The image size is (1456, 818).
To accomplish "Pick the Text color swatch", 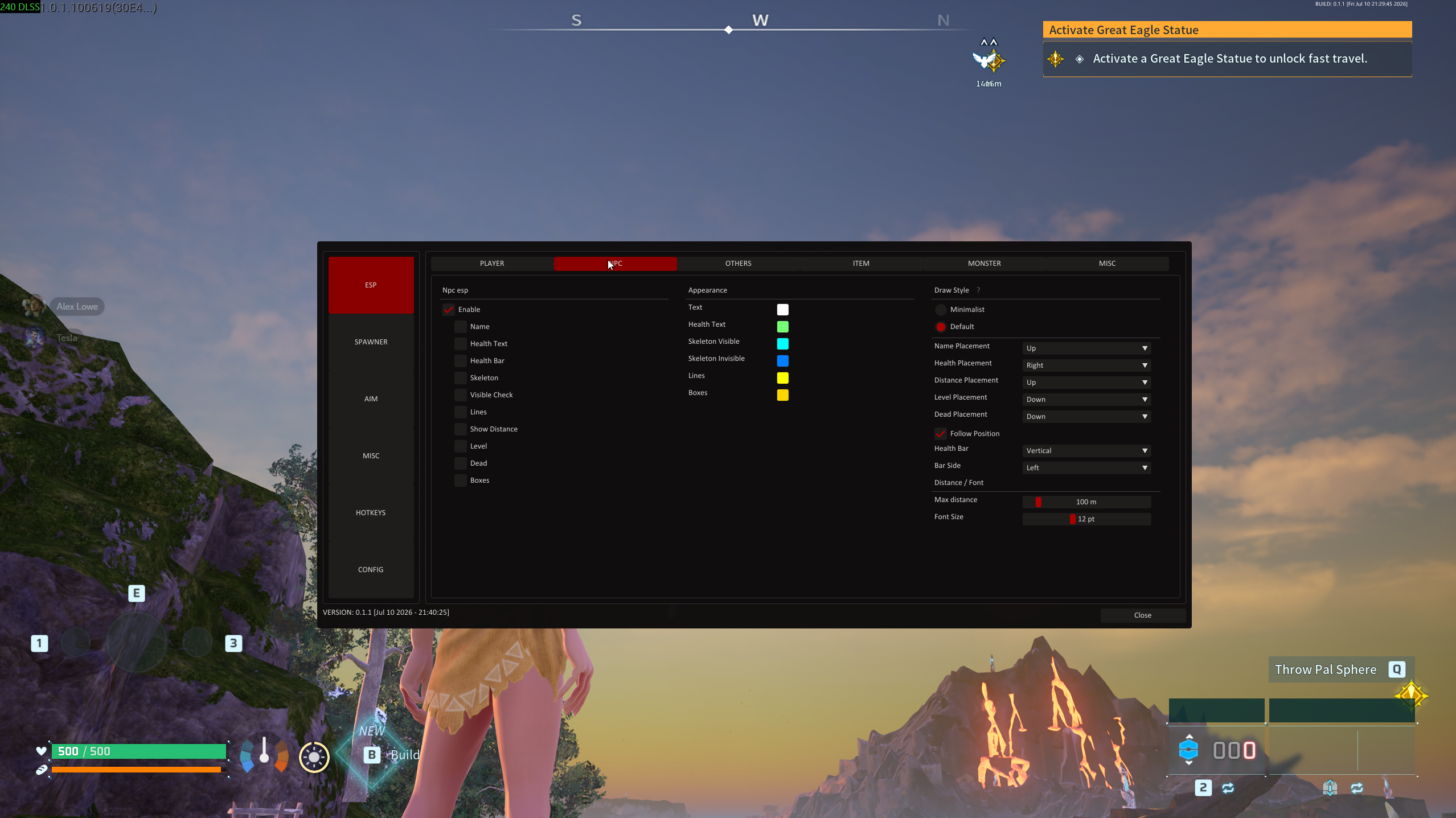I will click(x=783, y=310).
